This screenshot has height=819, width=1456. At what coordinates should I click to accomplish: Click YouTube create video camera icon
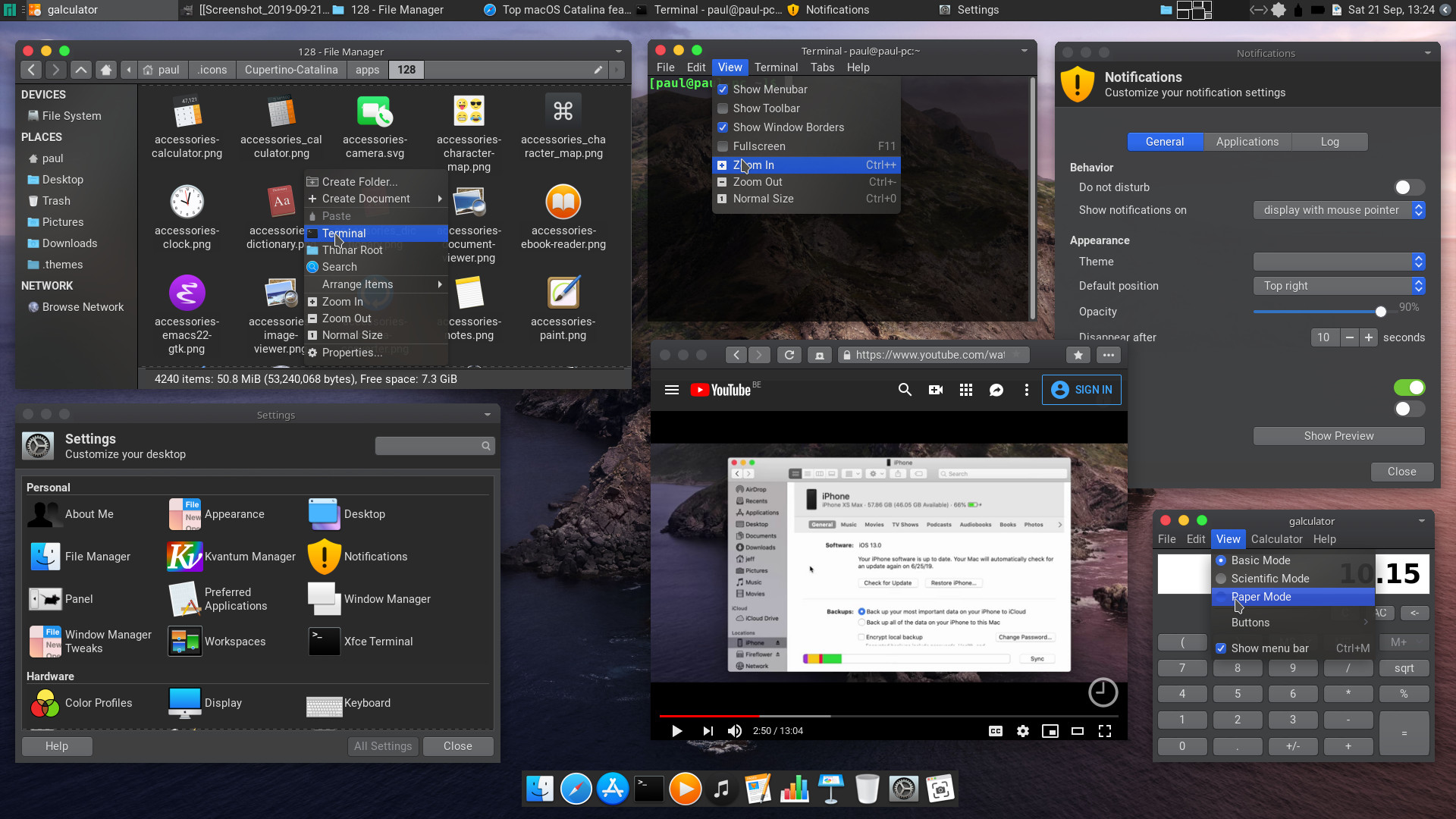click(x=936, y=390)
